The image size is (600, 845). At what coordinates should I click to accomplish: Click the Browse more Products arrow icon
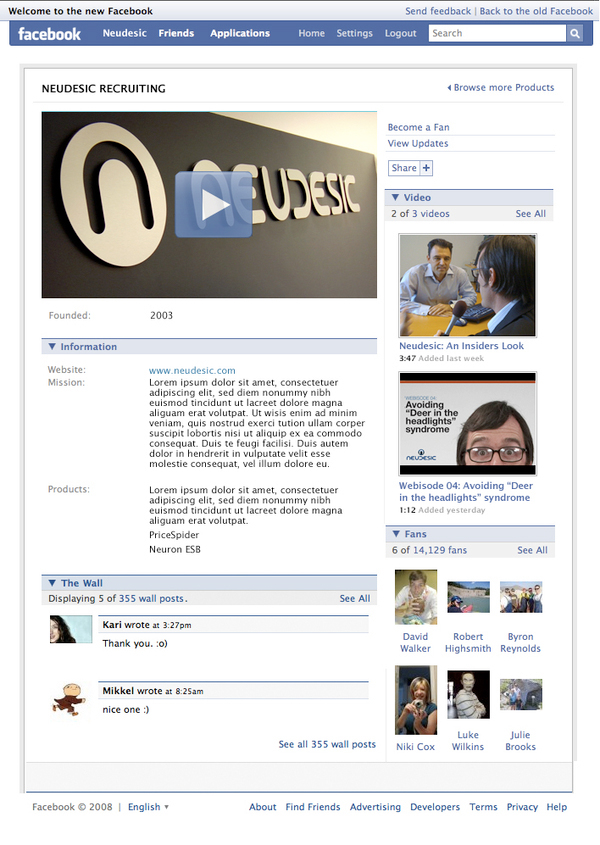(449, 87)
